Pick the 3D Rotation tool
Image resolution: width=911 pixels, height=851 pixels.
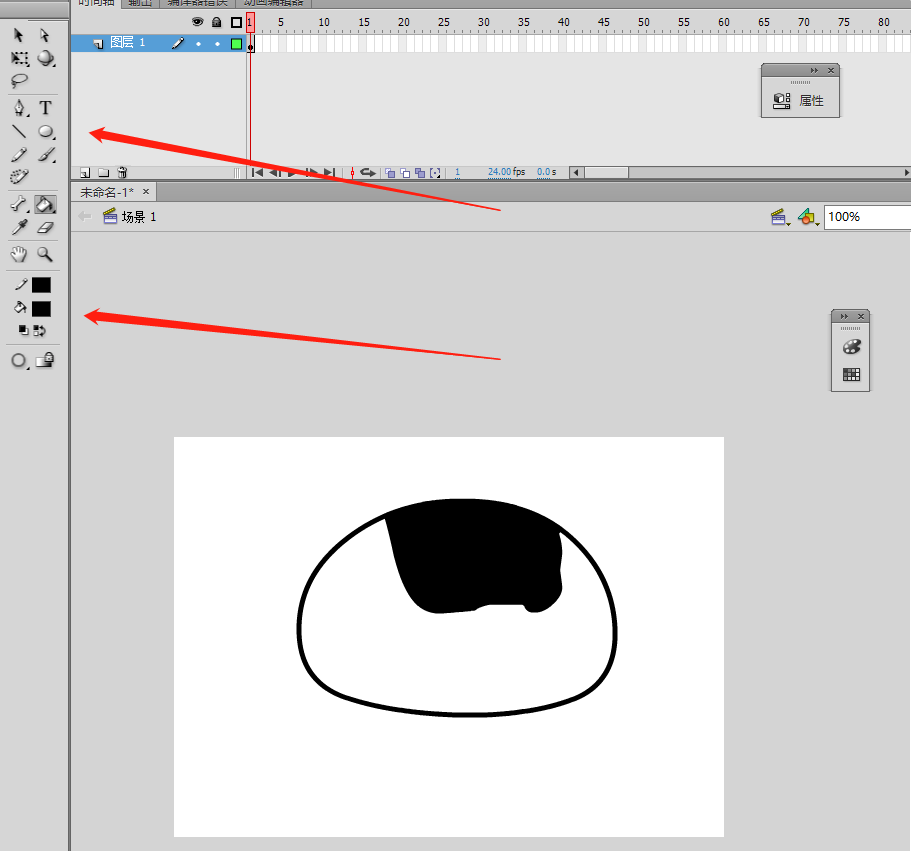[x=46, y=58]
